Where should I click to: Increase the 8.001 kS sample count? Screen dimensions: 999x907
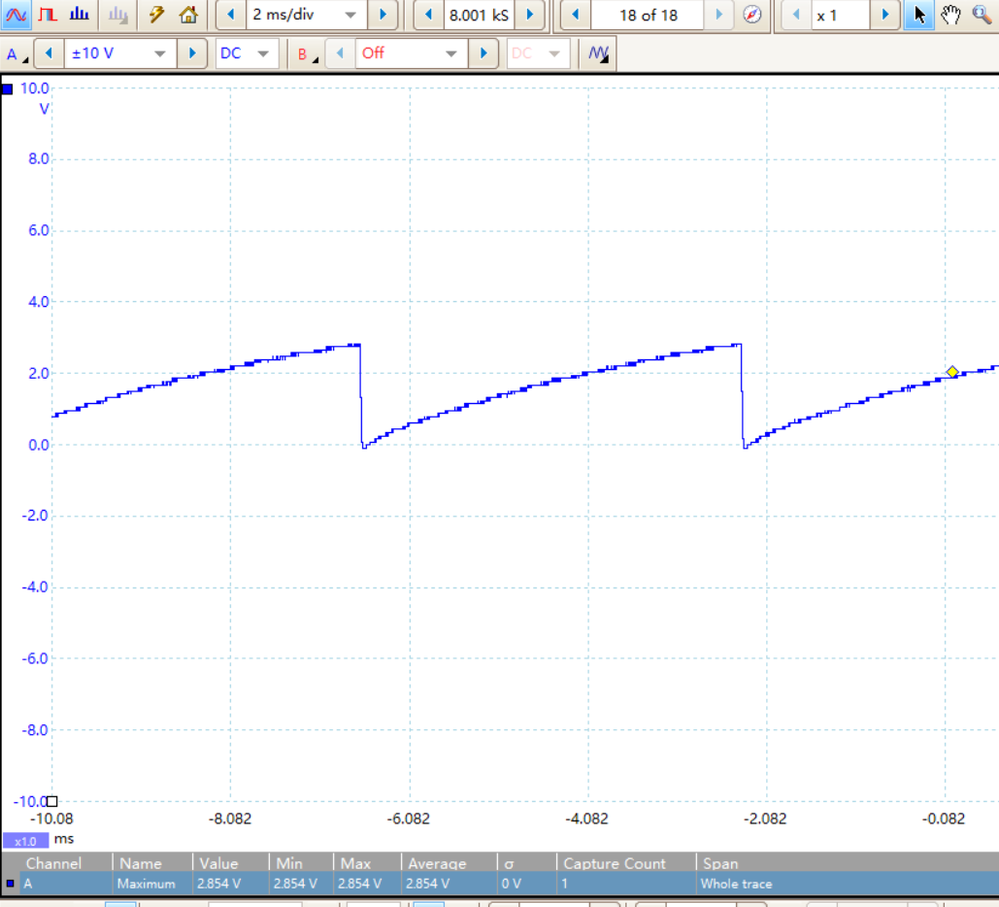pyautogui.click(x=529, y=15)
